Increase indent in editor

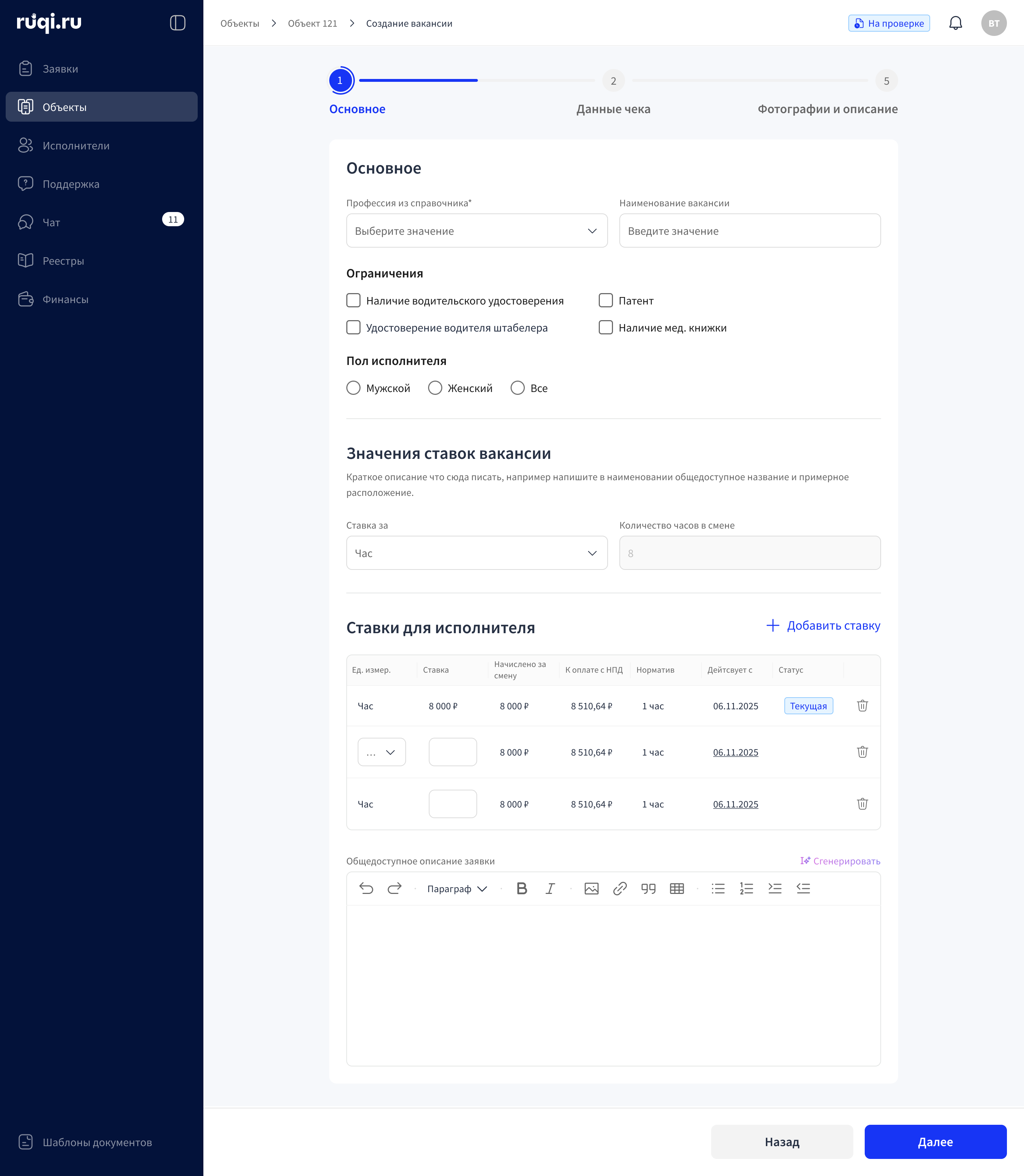click(x=775, y=889)
